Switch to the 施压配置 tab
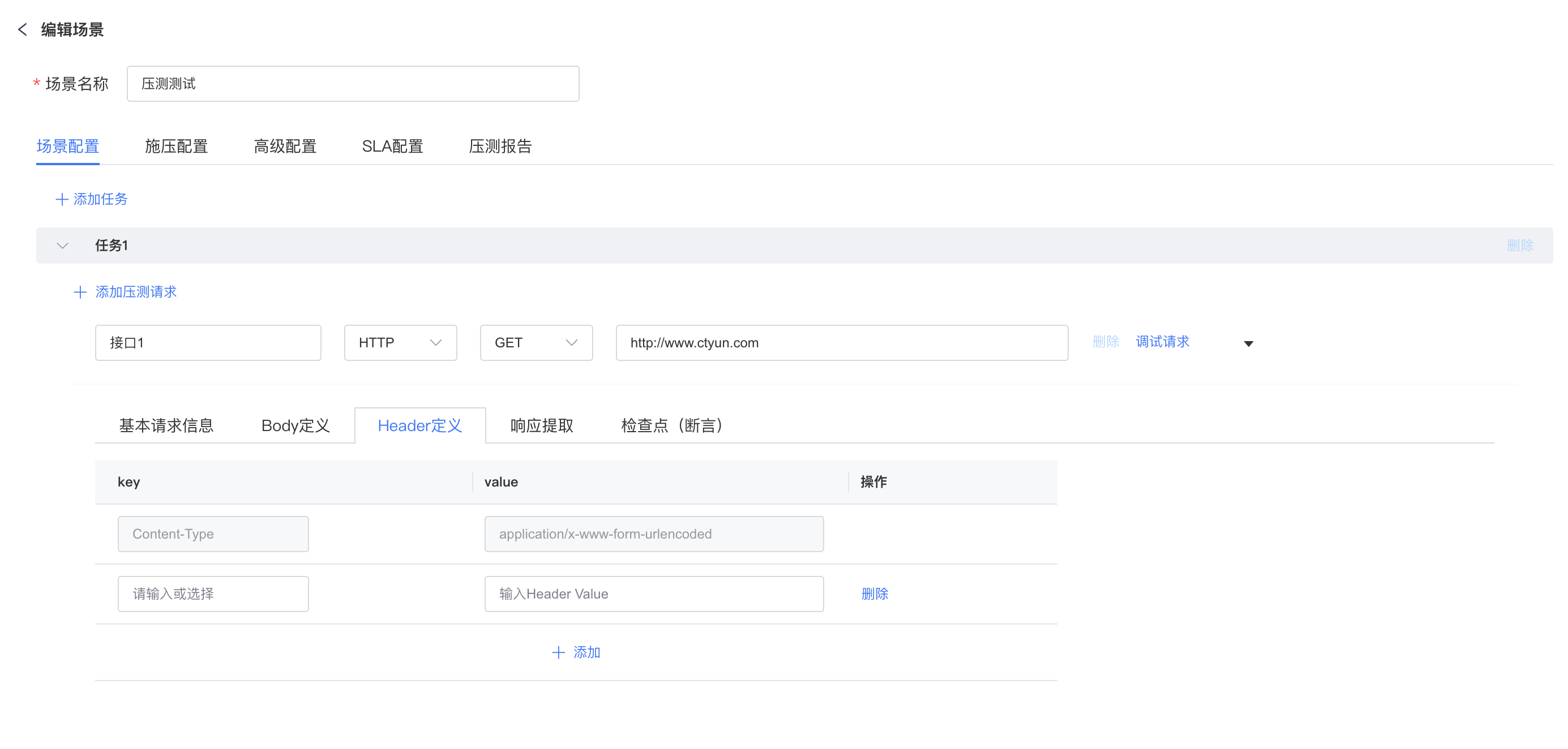 (x=176, y=146)
